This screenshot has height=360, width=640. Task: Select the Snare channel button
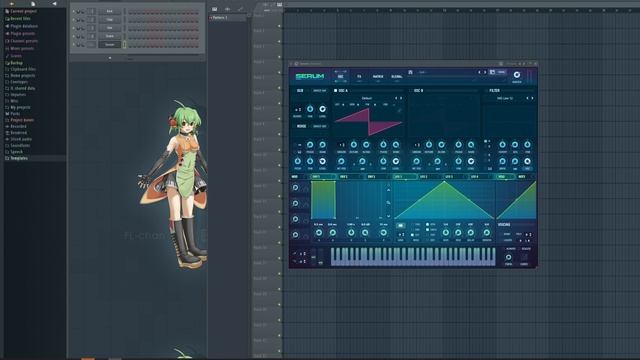(109, 36)
